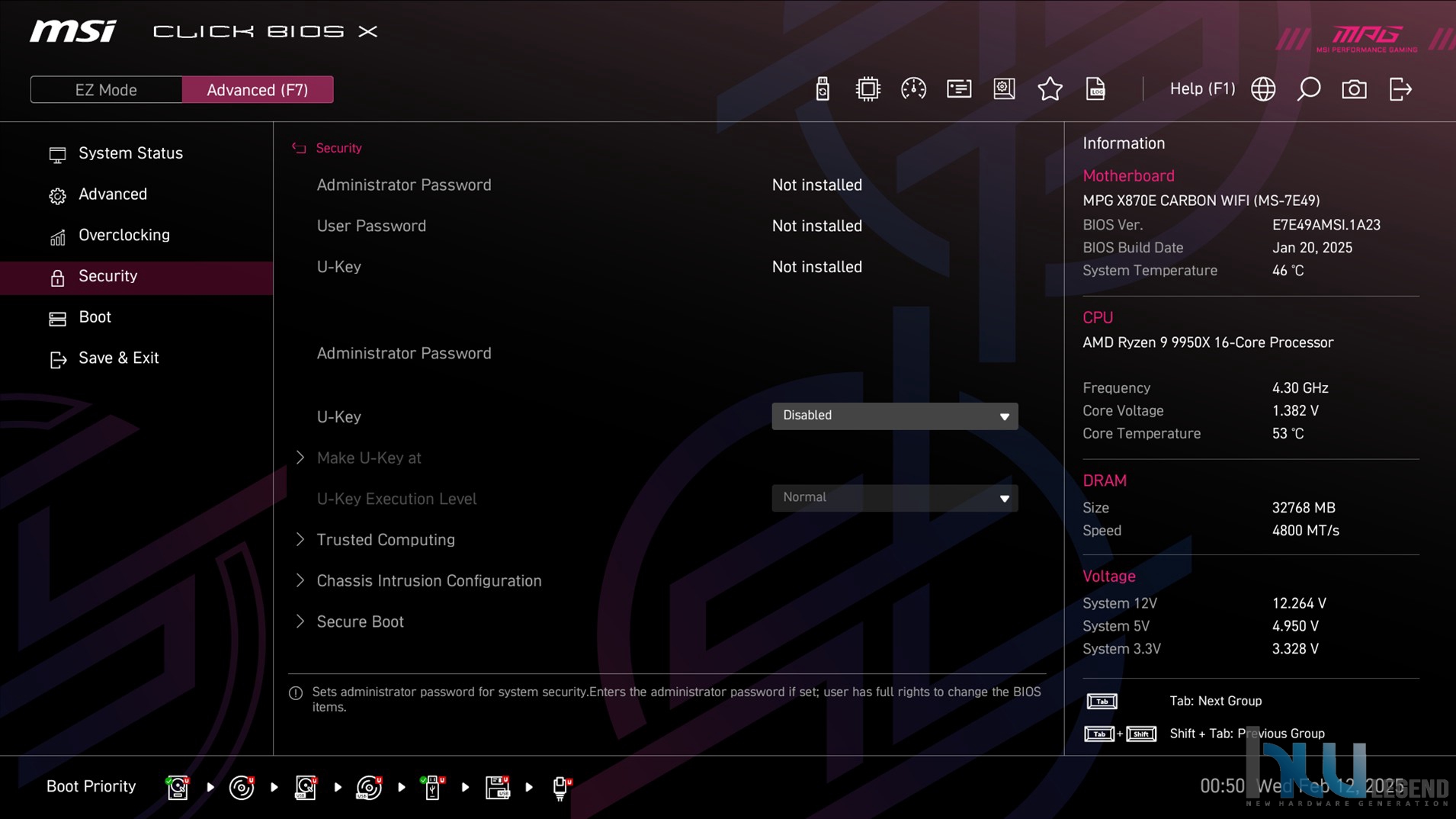Expand Secure Boot settings

tap(360, 622)
